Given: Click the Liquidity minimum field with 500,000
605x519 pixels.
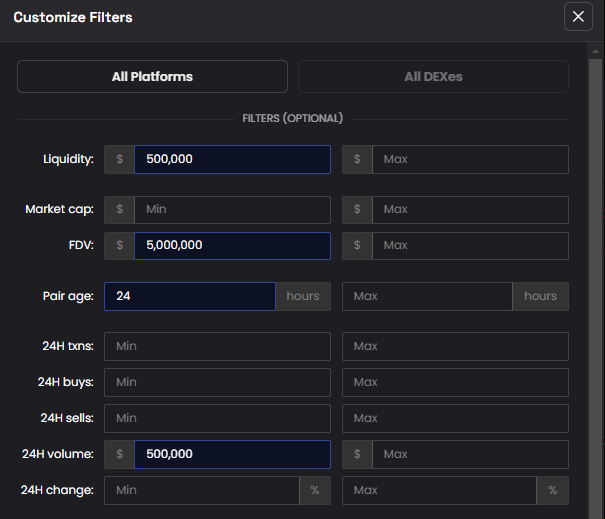Looking at the screenshot, I should point(232,159).
